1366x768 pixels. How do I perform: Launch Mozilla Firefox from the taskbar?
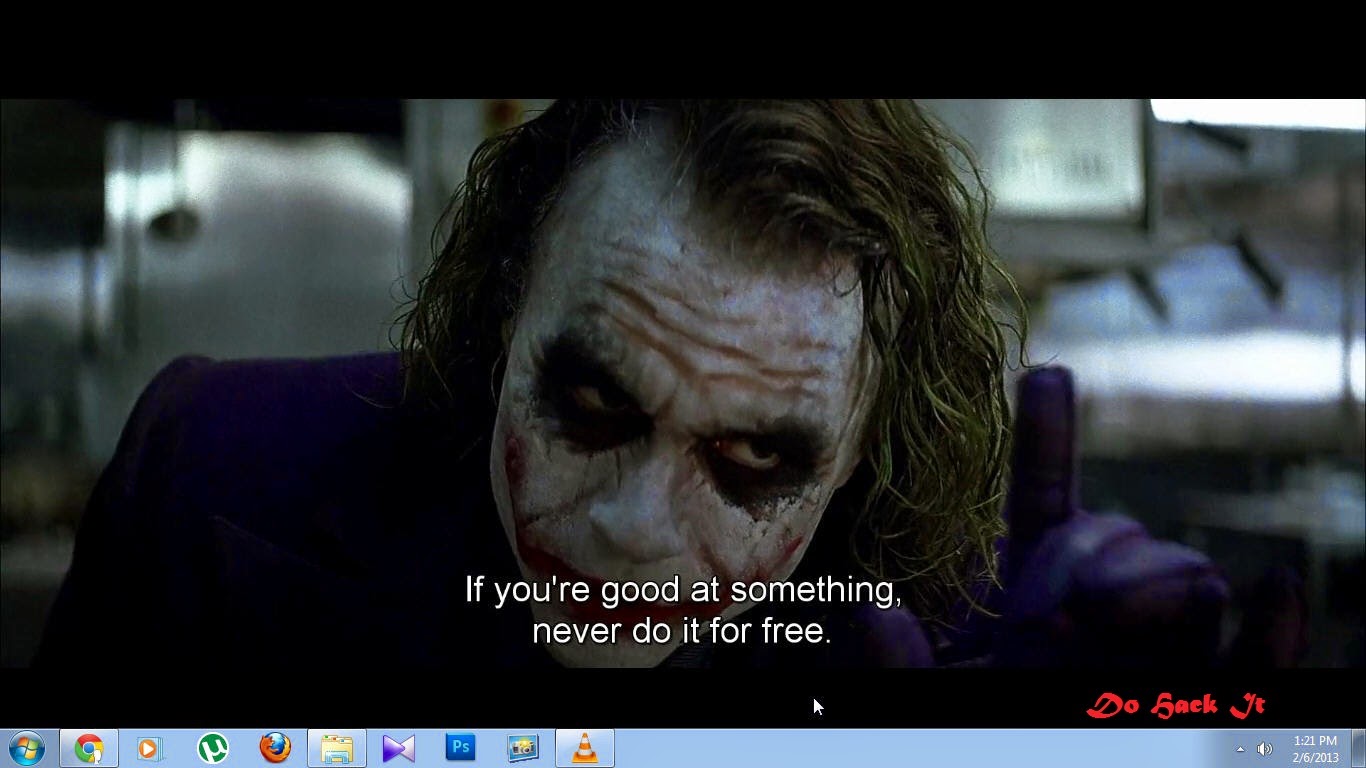[274, 748]
